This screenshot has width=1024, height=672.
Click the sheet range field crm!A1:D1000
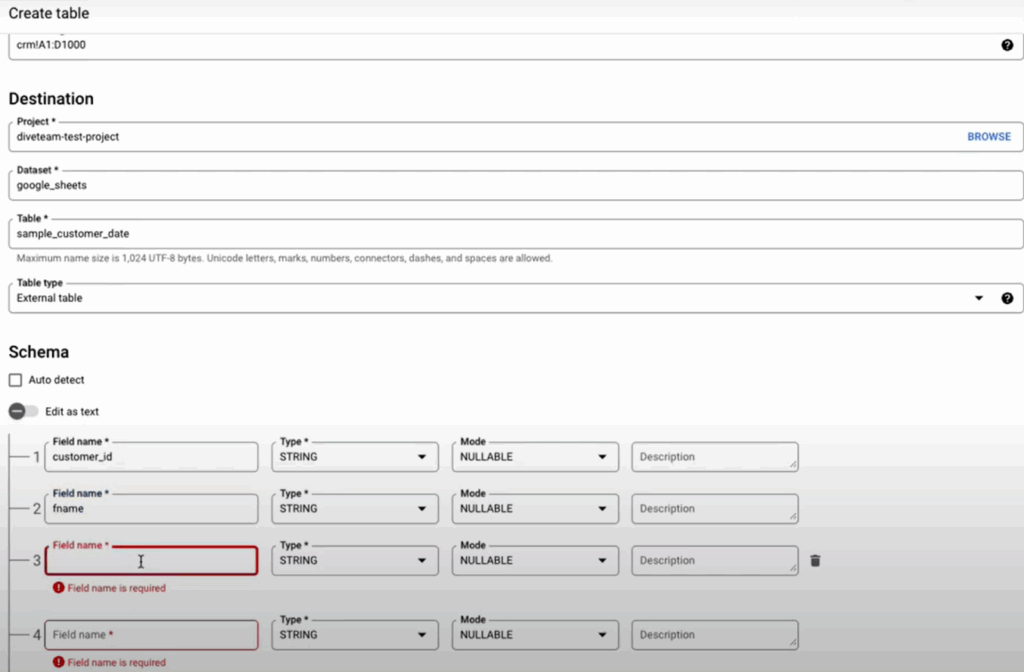[x=500, y=45]
